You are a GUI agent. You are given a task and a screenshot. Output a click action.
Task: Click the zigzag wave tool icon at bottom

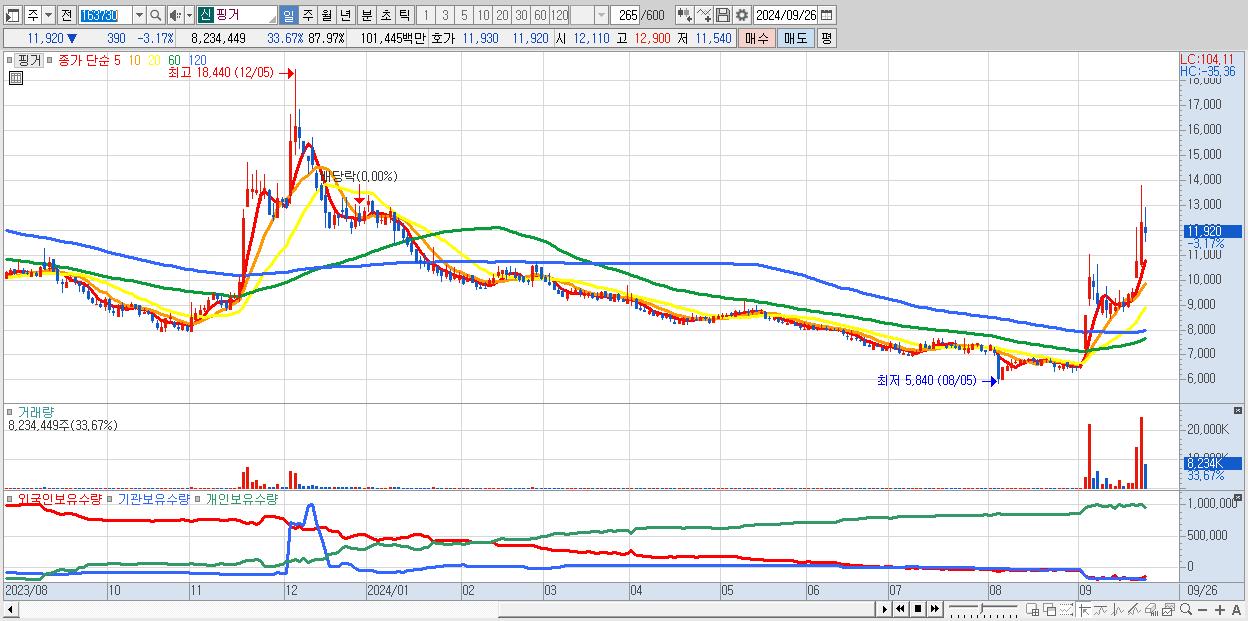pos(1118,609)
